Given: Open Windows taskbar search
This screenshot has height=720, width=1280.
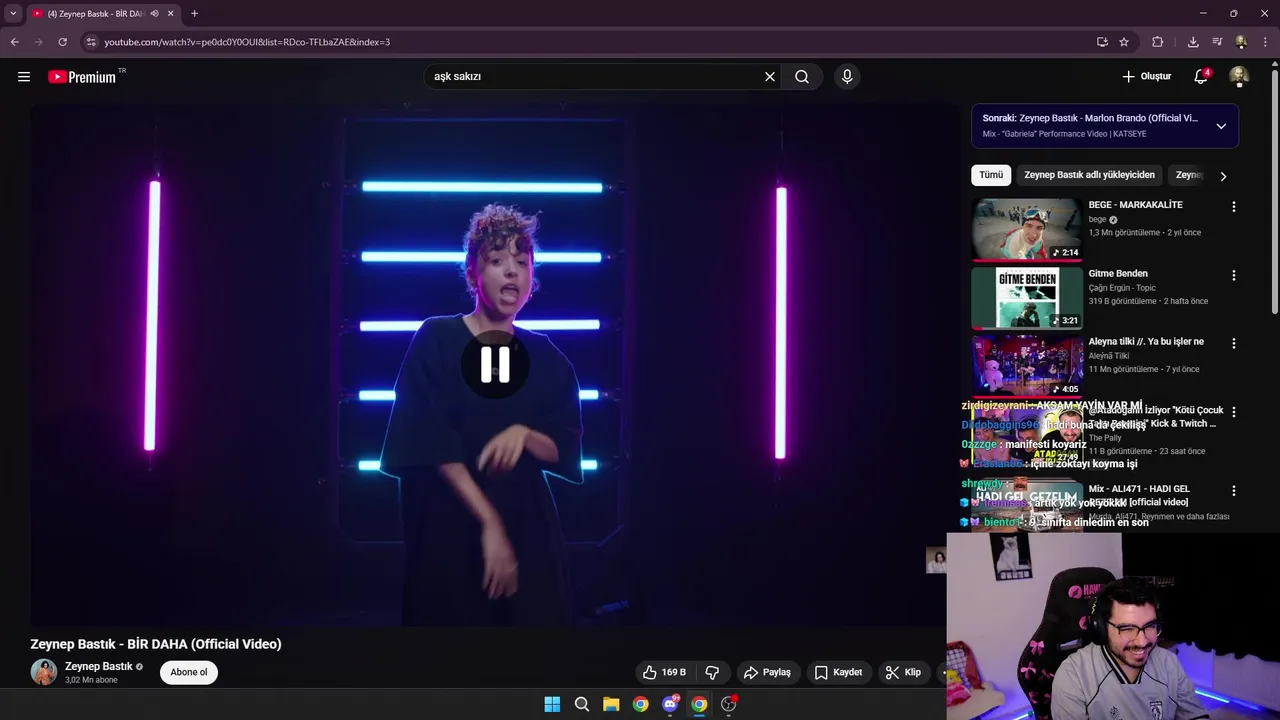Looking at the screenshot, I should tap(581, 704).
